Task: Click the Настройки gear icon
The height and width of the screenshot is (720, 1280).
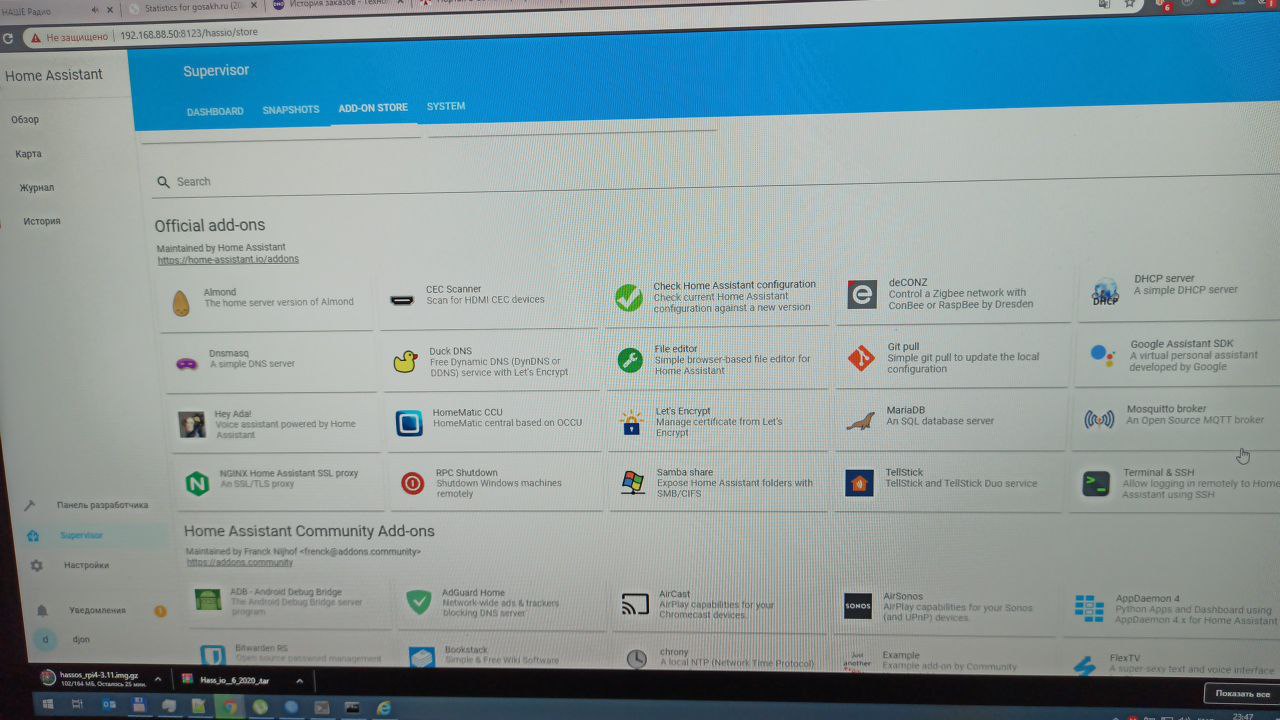Action: 36,565
